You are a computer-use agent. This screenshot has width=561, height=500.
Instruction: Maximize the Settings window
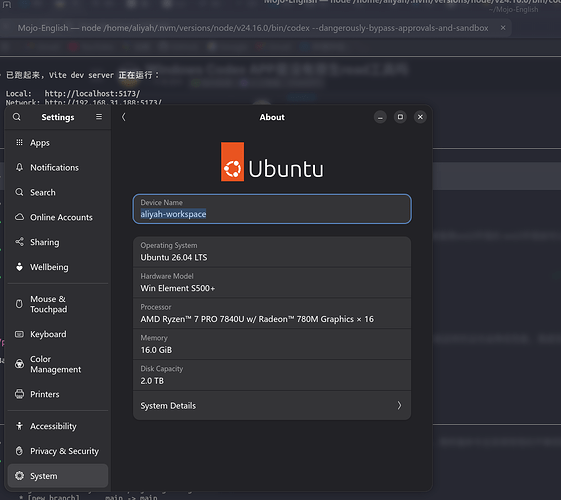click(400, 117)
